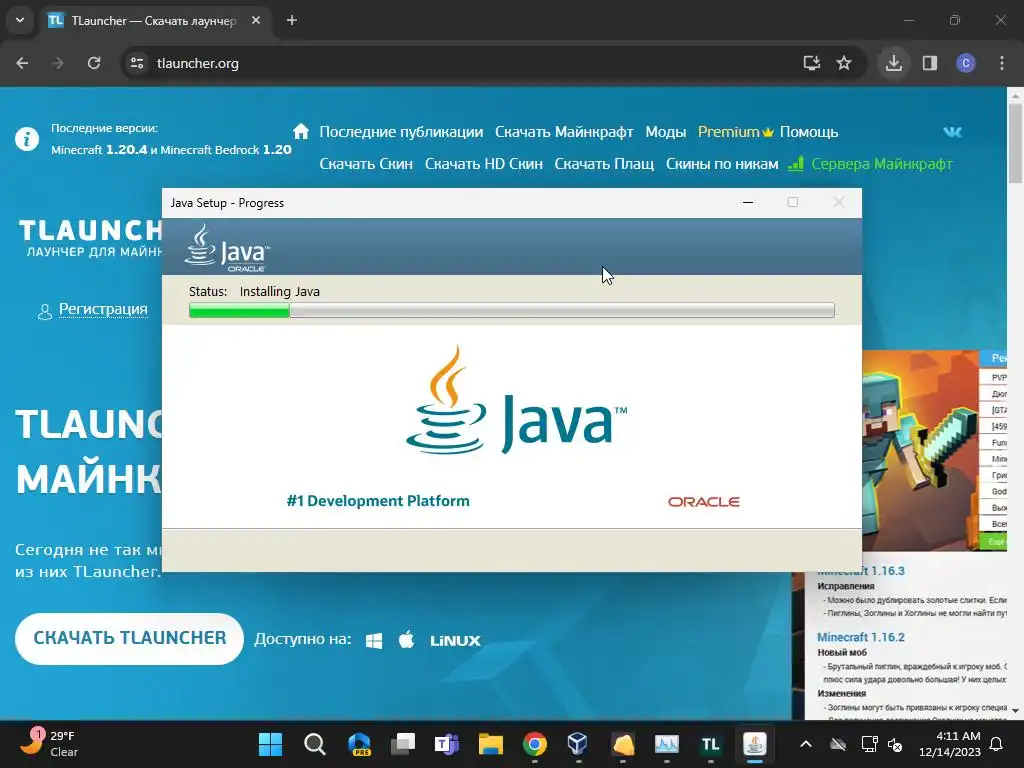
Task: Switch to Chrome on the taskbar
Action: point(535,744)
